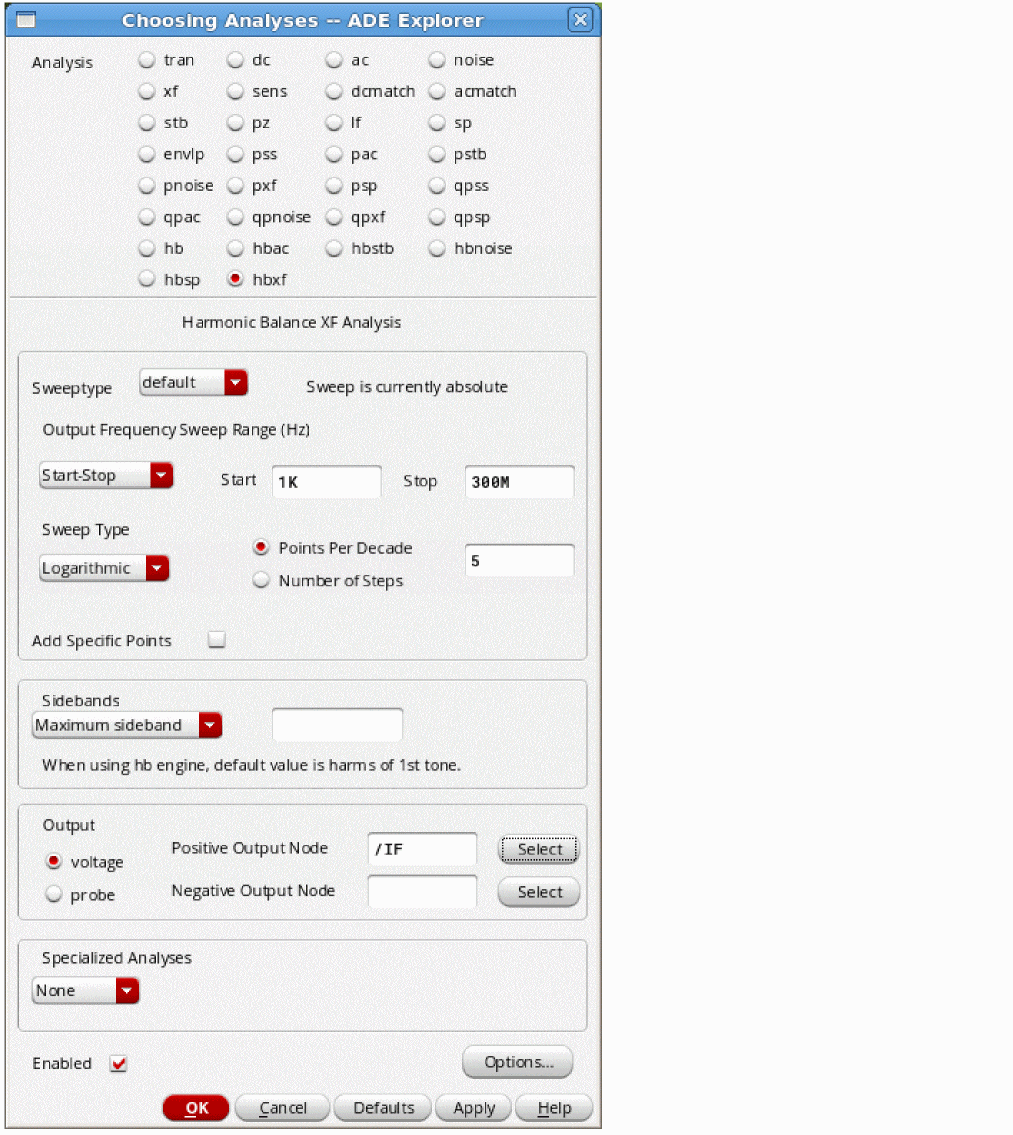Click the Negative Output Node field
The image size is (1013, 1135).
[x=422, y=892]
